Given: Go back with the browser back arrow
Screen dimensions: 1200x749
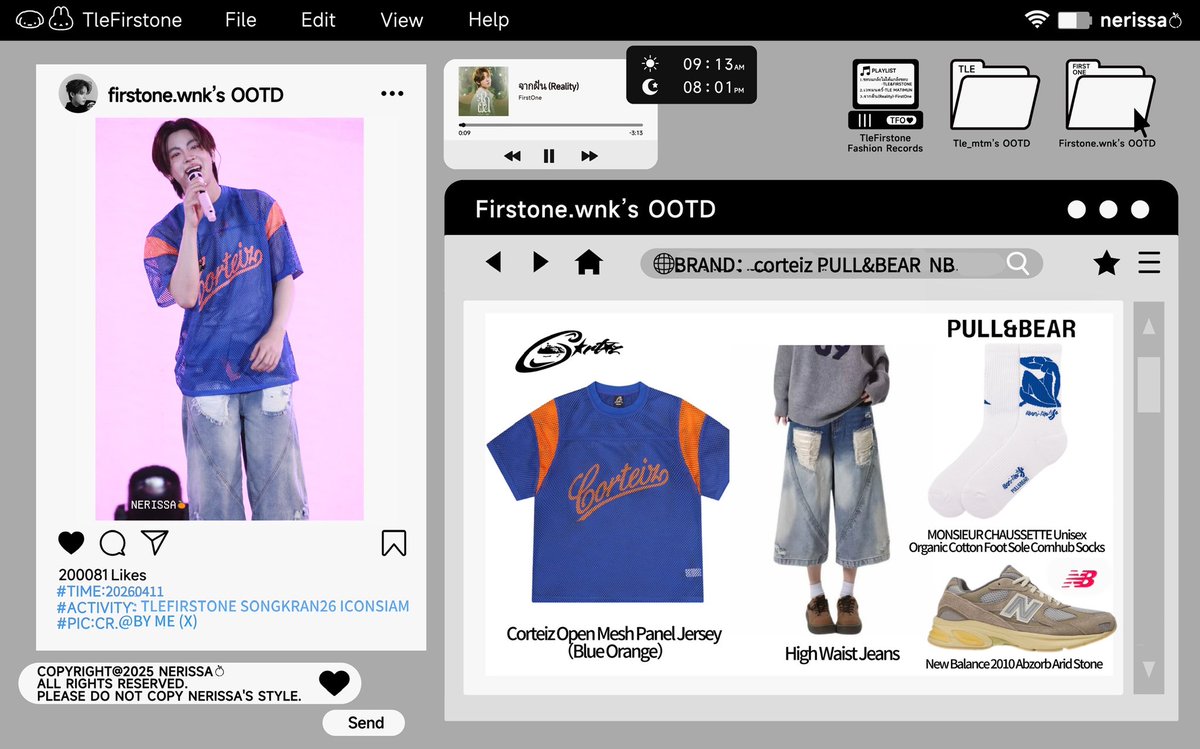Looking at the screenshot, I should (x=493, y=262).
